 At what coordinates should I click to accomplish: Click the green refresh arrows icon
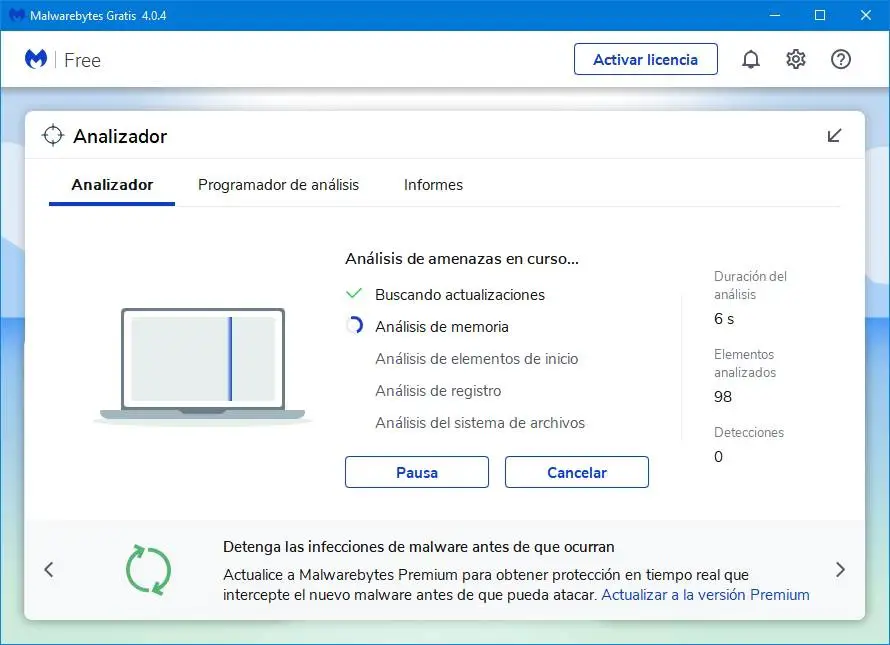pyautogui.click(x=148, y=570)
